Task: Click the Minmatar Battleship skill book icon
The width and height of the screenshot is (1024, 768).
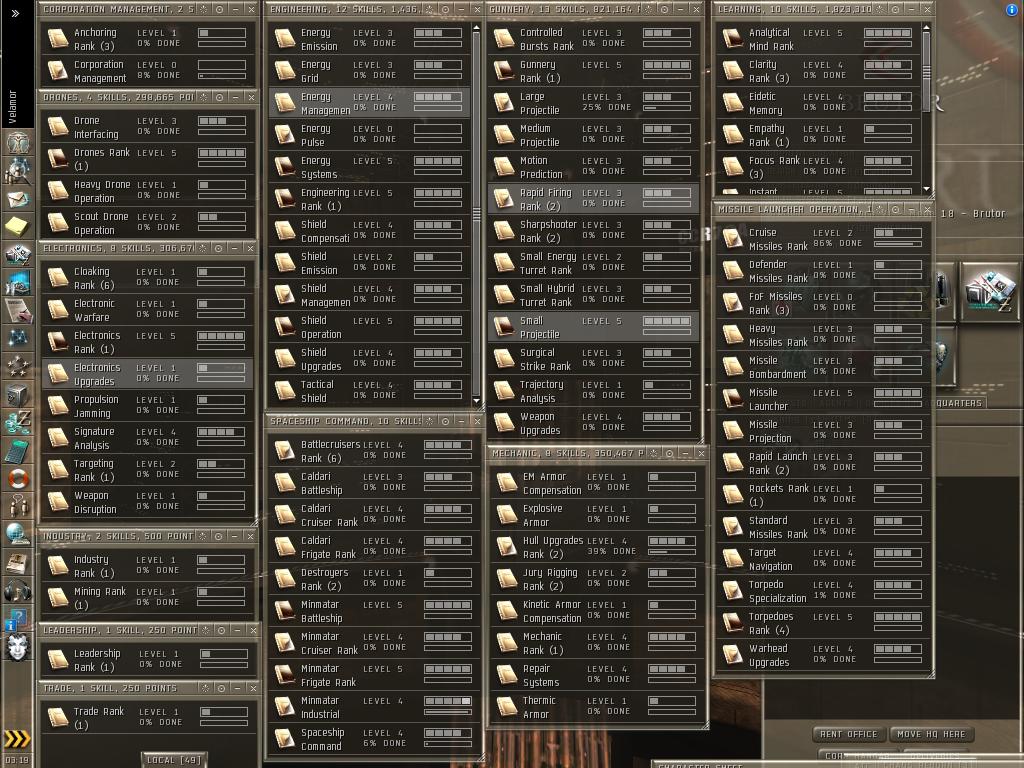Action: 285,611
